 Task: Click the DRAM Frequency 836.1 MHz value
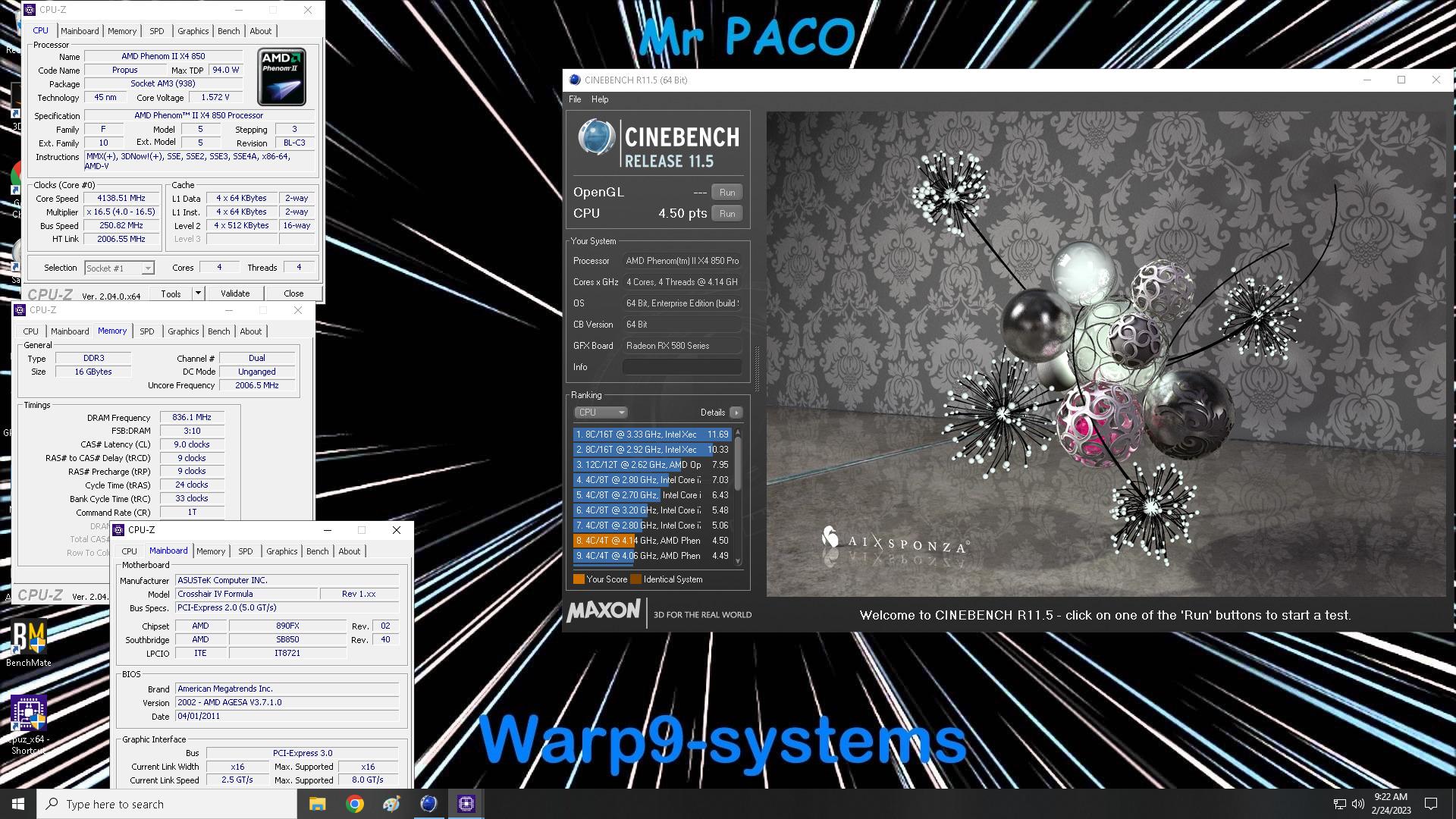pos(192,417)
